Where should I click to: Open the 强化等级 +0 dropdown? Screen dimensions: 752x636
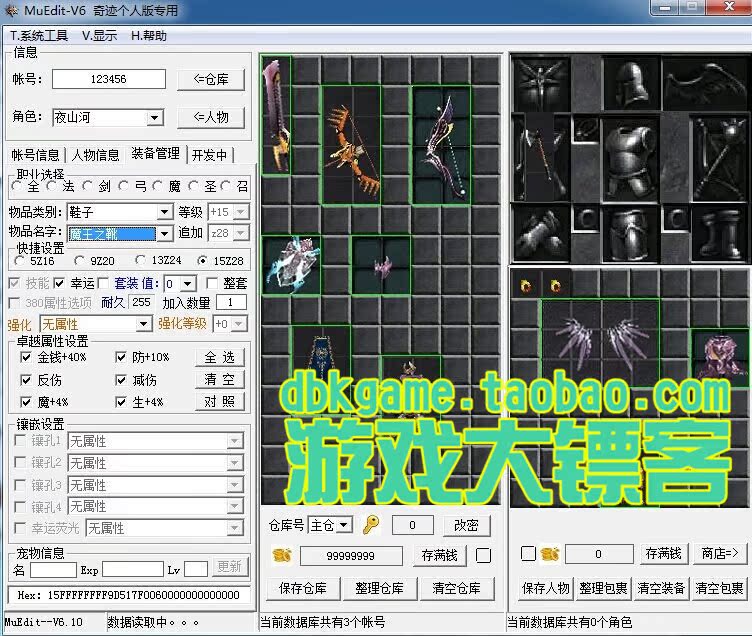click(x=239, y=324)
